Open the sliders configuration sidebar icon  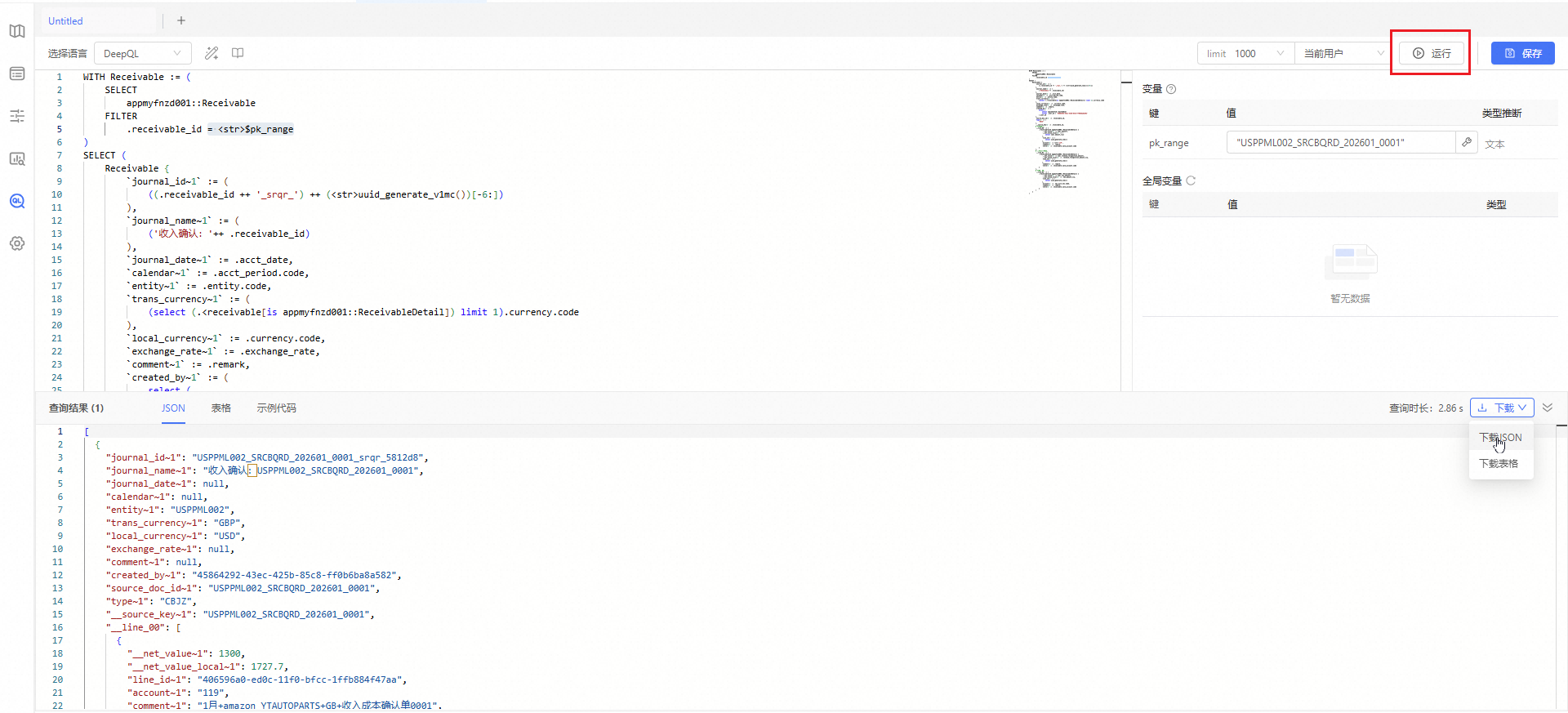(x=17, y=116)
